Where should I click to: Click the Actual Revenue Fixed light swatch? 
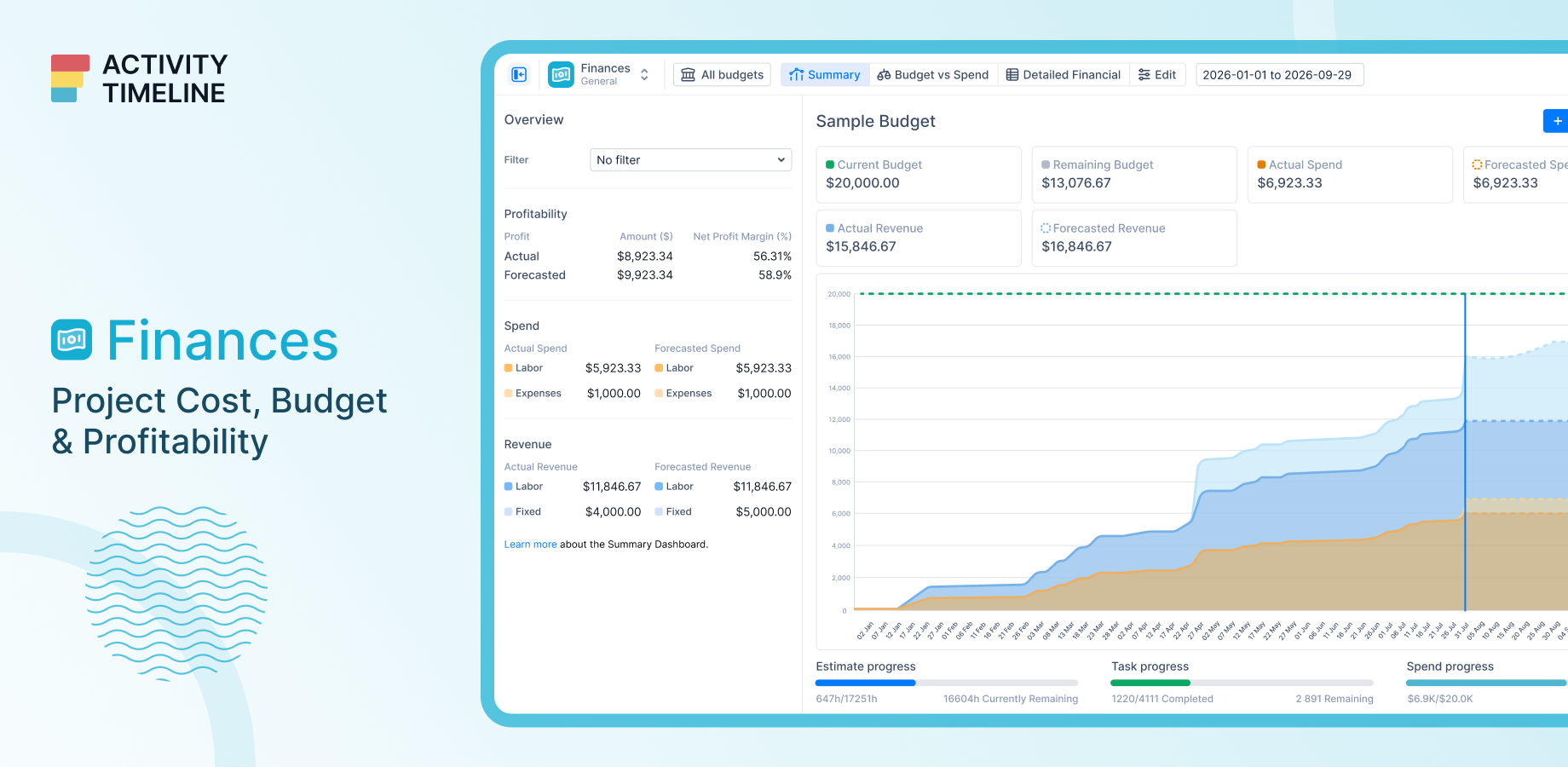509,512
